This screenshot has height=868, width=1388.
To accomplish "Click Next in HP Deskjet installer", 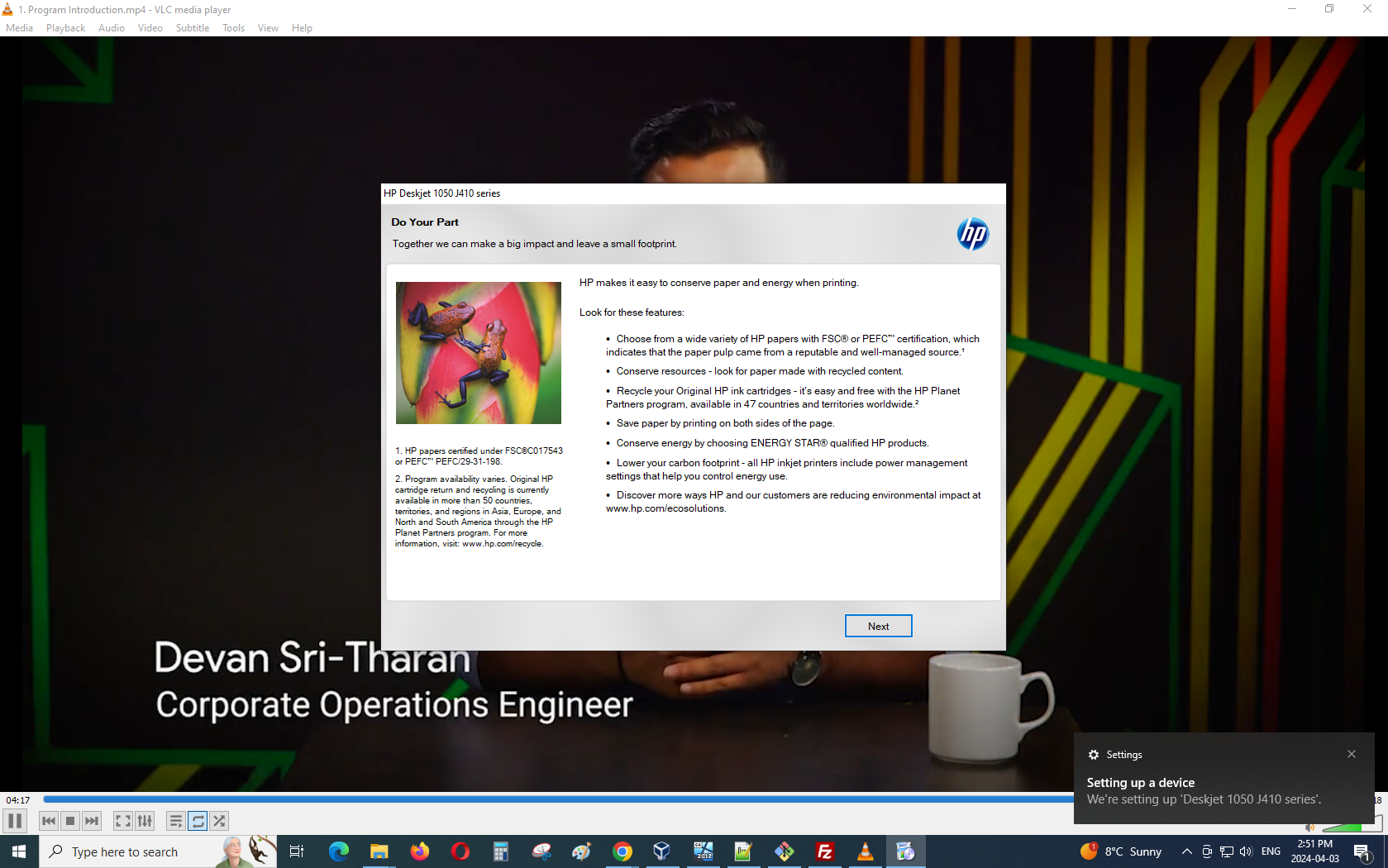I will (878, 626).
